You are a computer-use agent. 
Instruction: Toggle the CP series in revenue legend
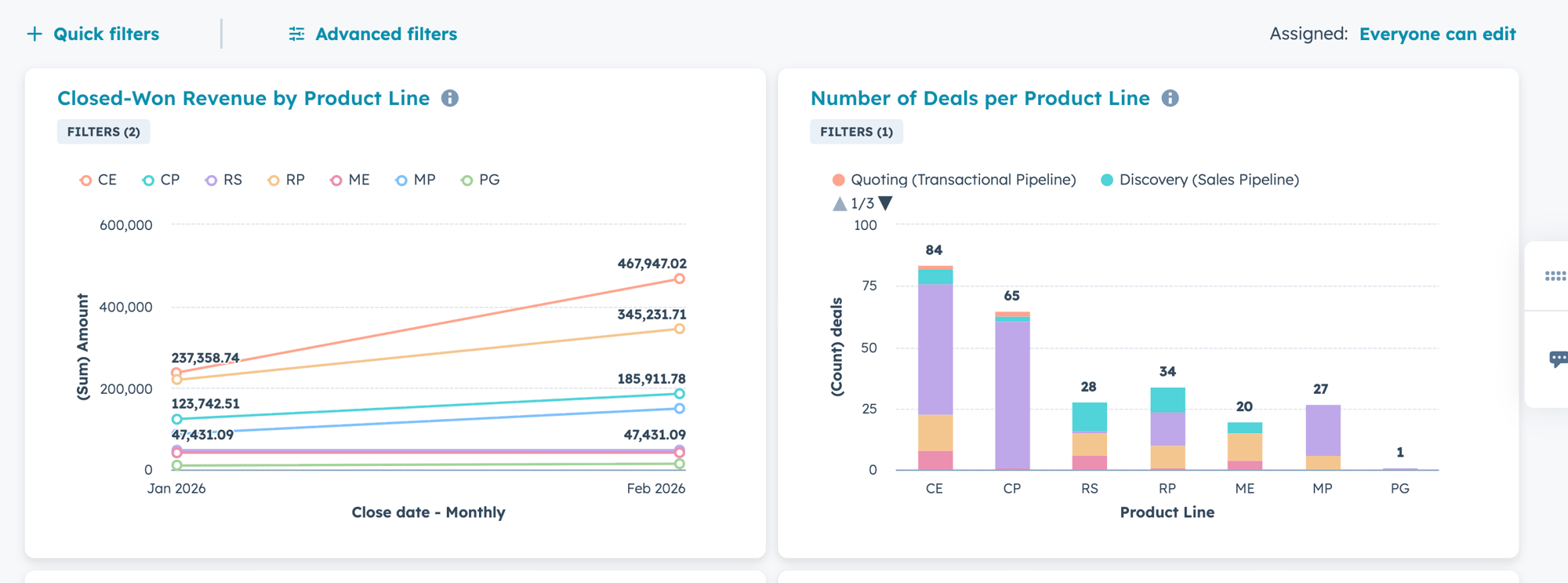click(x=161, y=180)
